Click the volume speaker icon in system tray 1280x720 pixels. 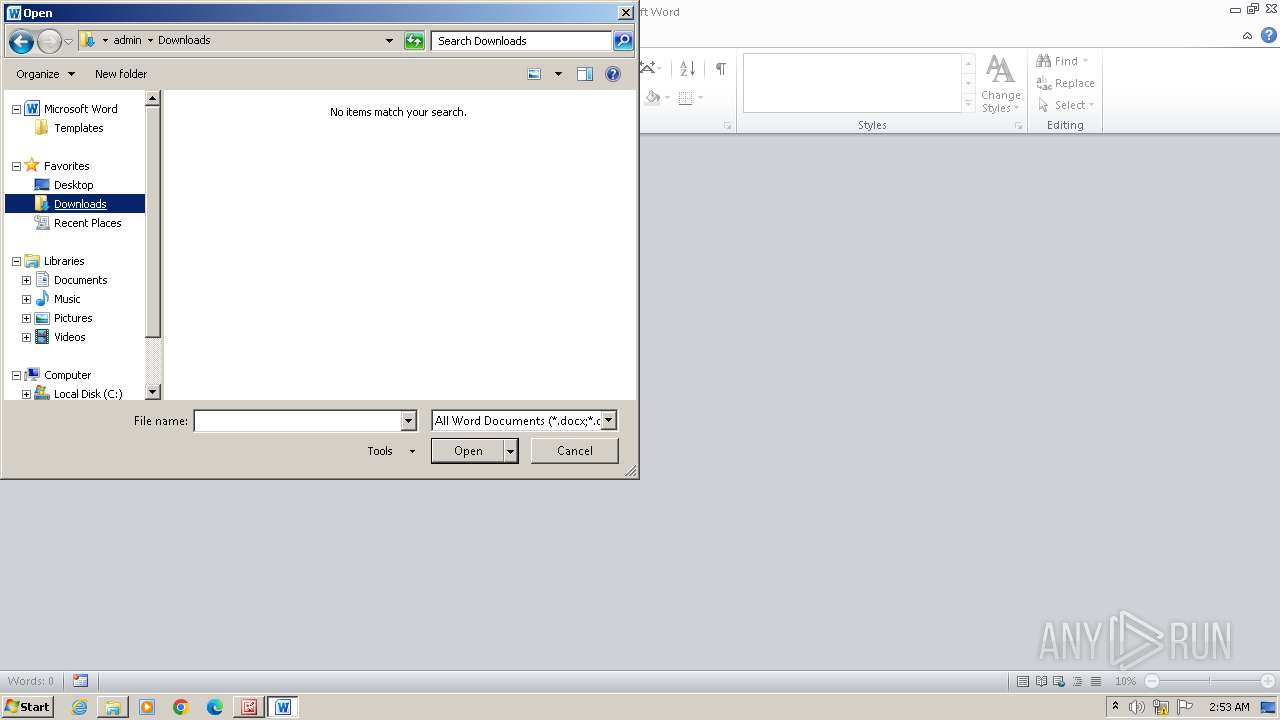click(1137, 707)
